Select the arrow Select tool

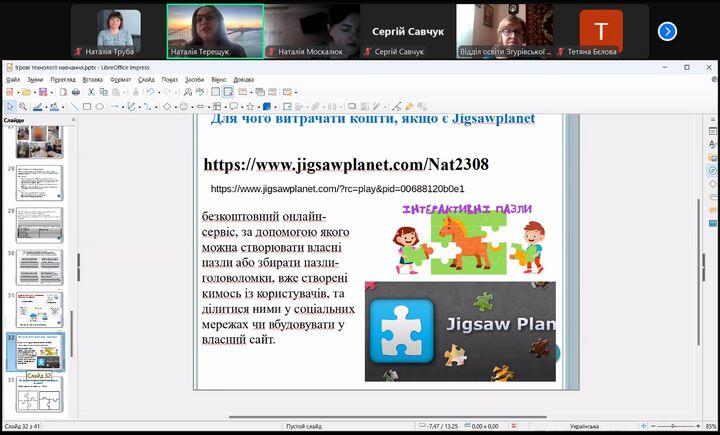10,107
